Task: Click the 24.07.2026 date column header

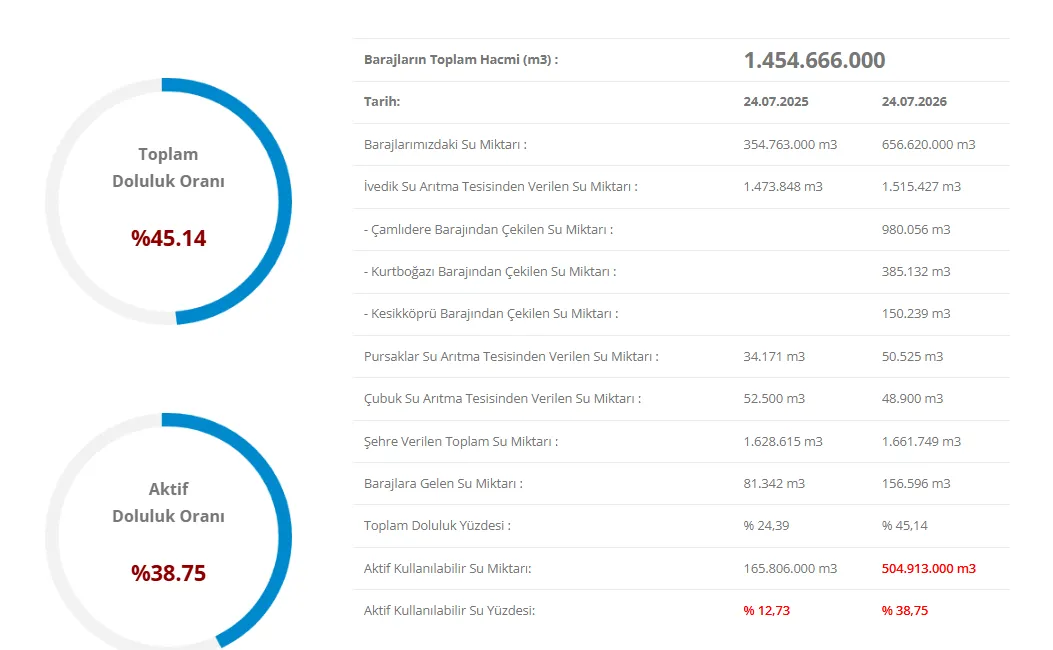Action: (x=914, y=101)
